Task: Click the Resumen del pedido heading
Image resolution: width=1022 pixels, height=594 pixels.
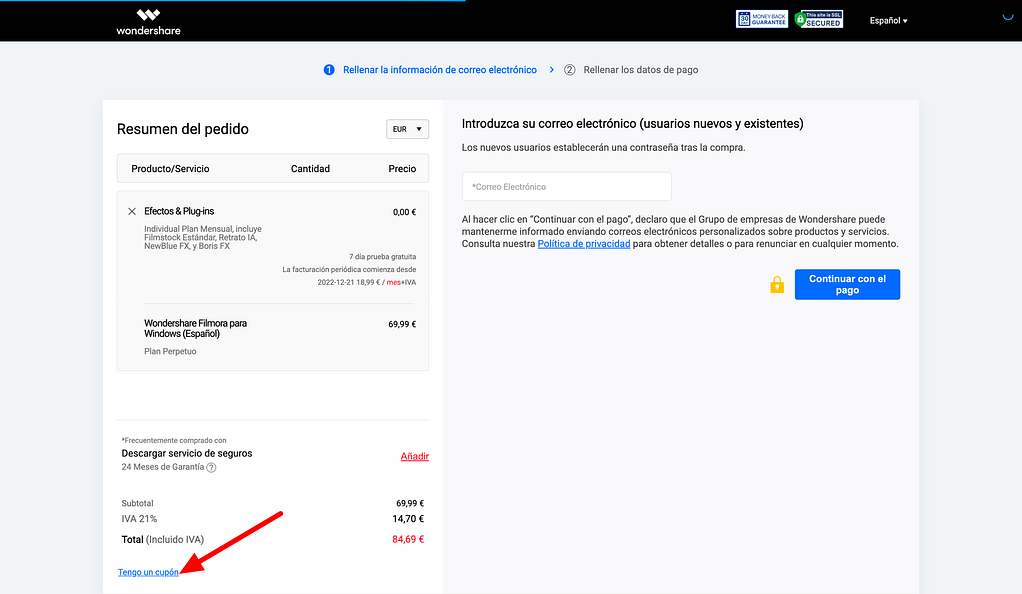Action: coord(182,129)
